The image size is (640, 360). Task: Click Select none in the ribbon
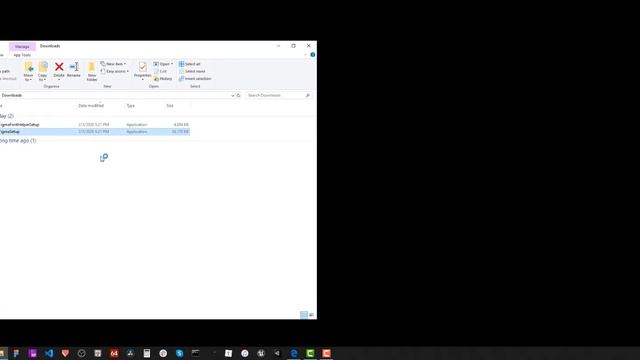click(x=192, y=71)
